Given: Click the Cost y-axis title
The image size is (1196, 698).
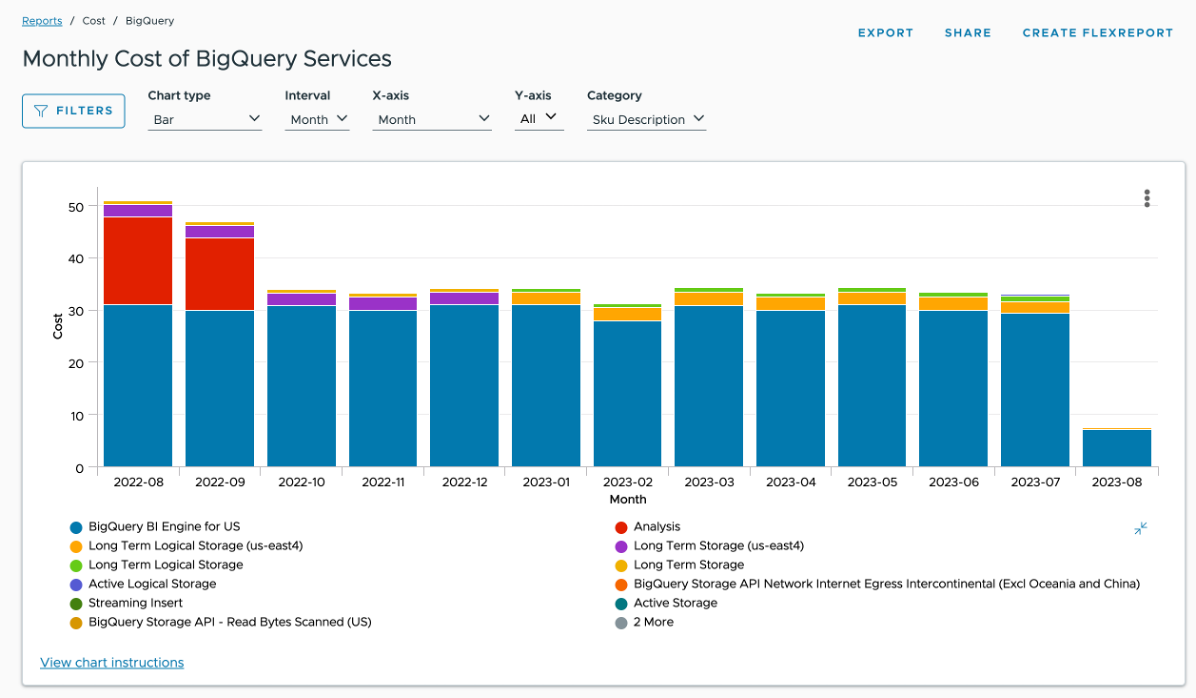Looking at the screenshot, I should point(58,326).
